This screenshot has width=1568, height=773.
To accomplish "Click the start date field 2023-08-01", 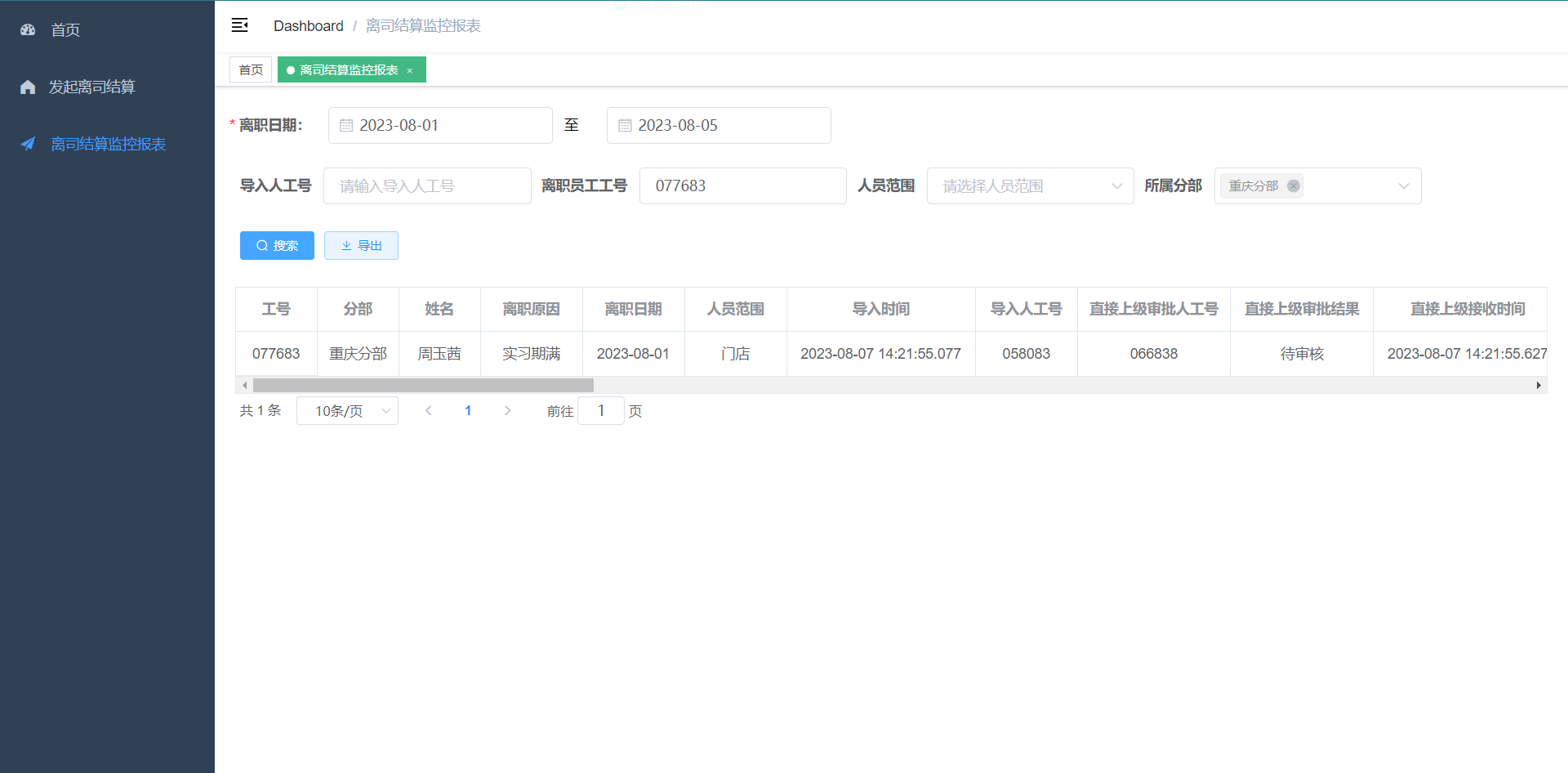I will click(440, 125).
